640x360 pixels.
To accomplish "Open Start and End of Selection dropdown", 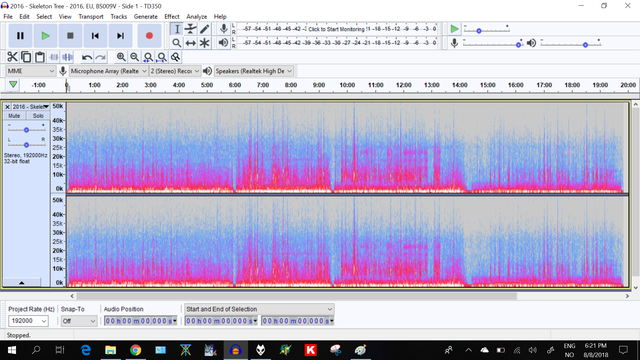I will point(259,309).
